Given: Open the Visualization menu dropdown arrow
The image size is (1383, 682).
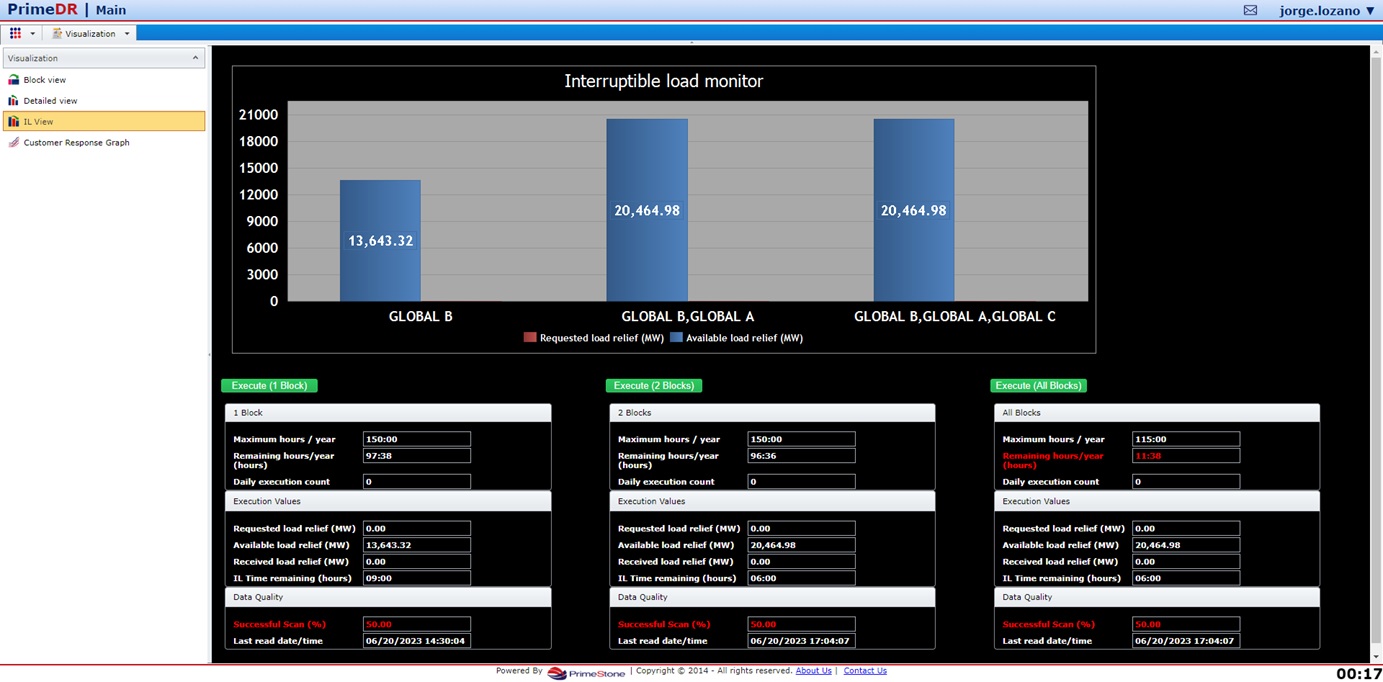Looking at the screenshot, I should [126, 33].
